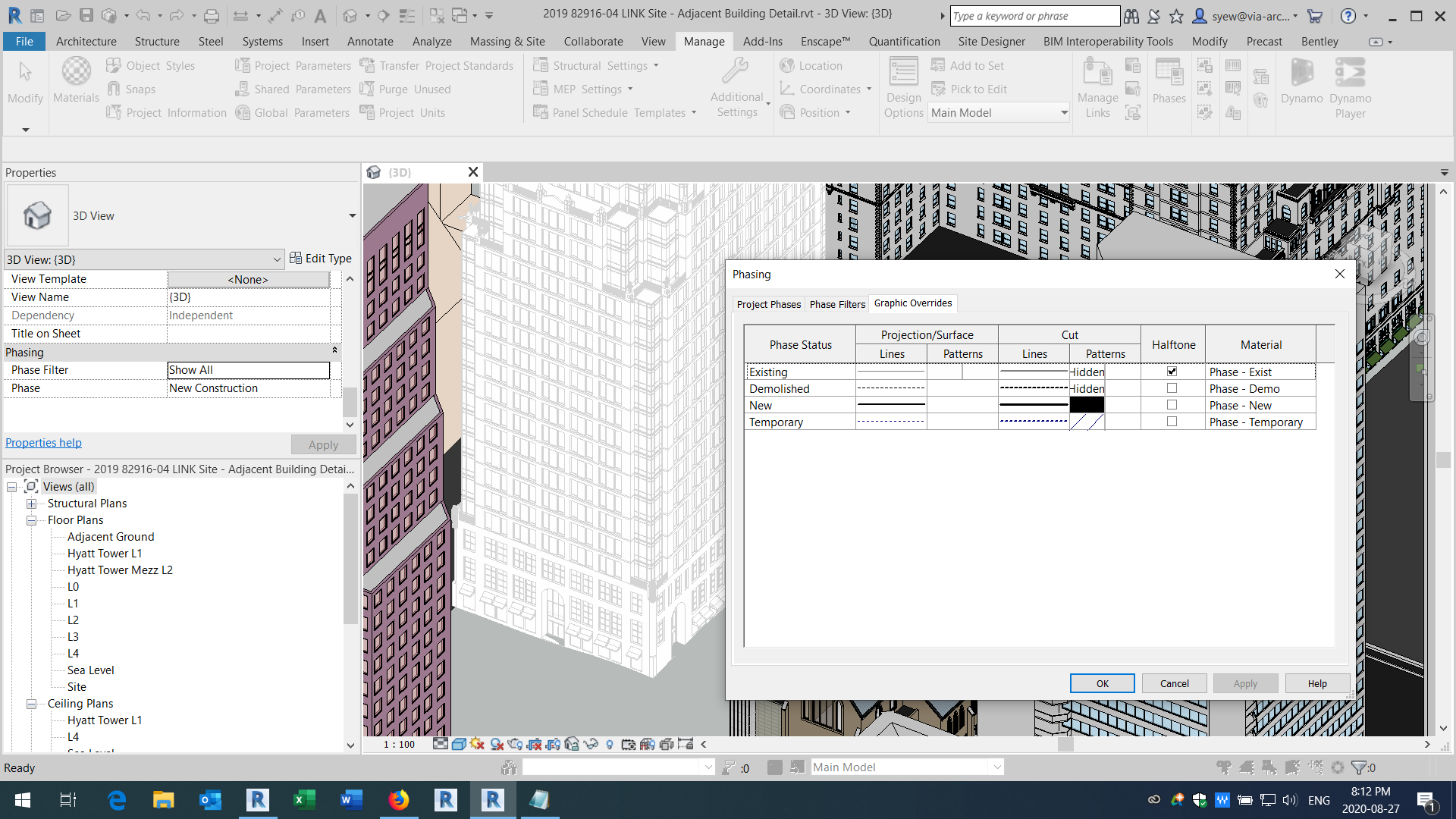Switch to the Phase Filters tab
This screenshot has width=1456, height=819.
tap(837, 303)
